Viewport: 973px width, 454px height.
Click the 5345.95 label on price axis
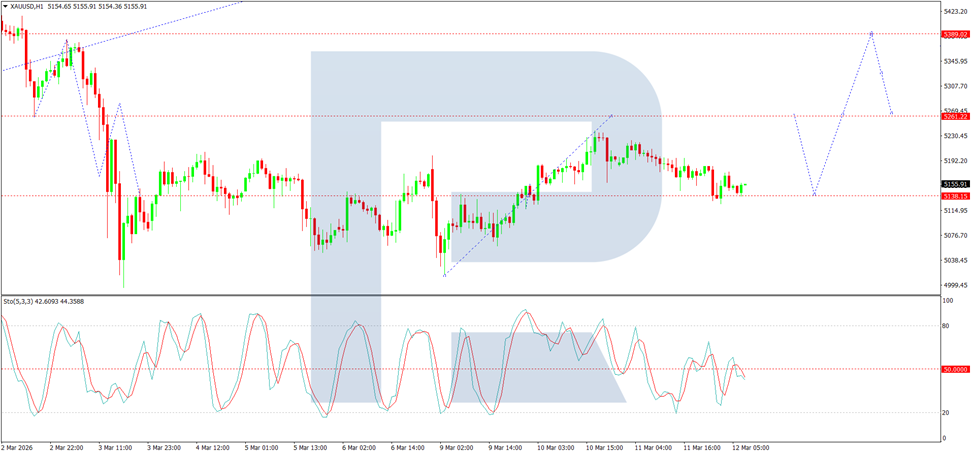point(953,61)
